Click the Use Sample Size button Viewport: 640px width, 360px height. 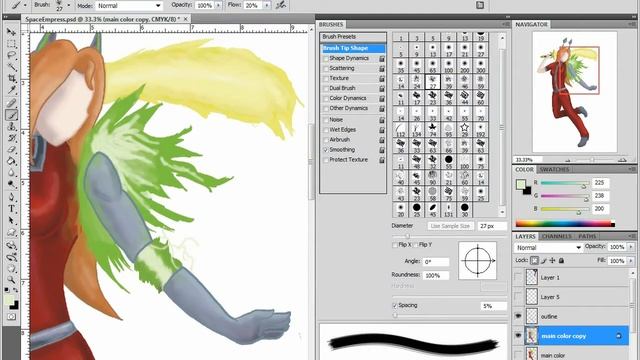tap(450, 226)
